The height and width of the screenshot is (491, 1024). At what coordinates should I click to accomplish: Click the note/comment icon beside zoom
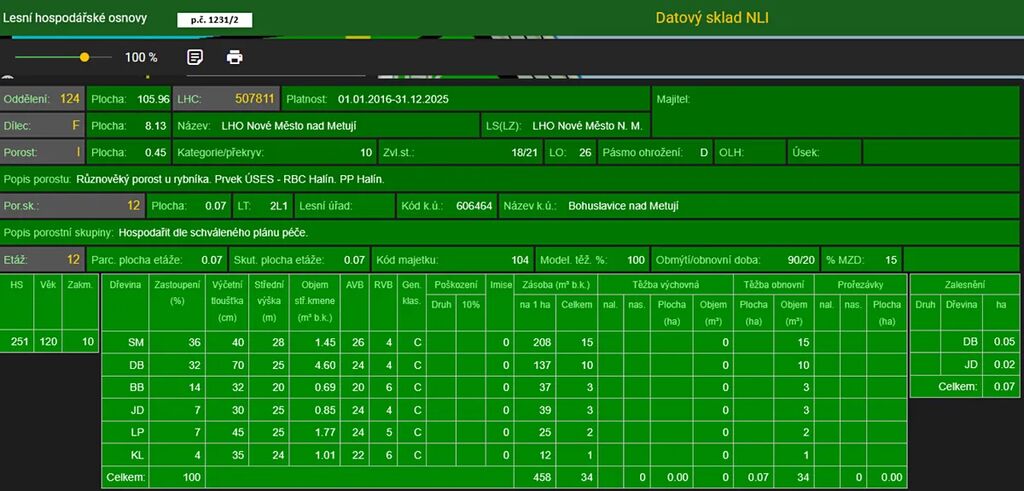click(195, 57)
